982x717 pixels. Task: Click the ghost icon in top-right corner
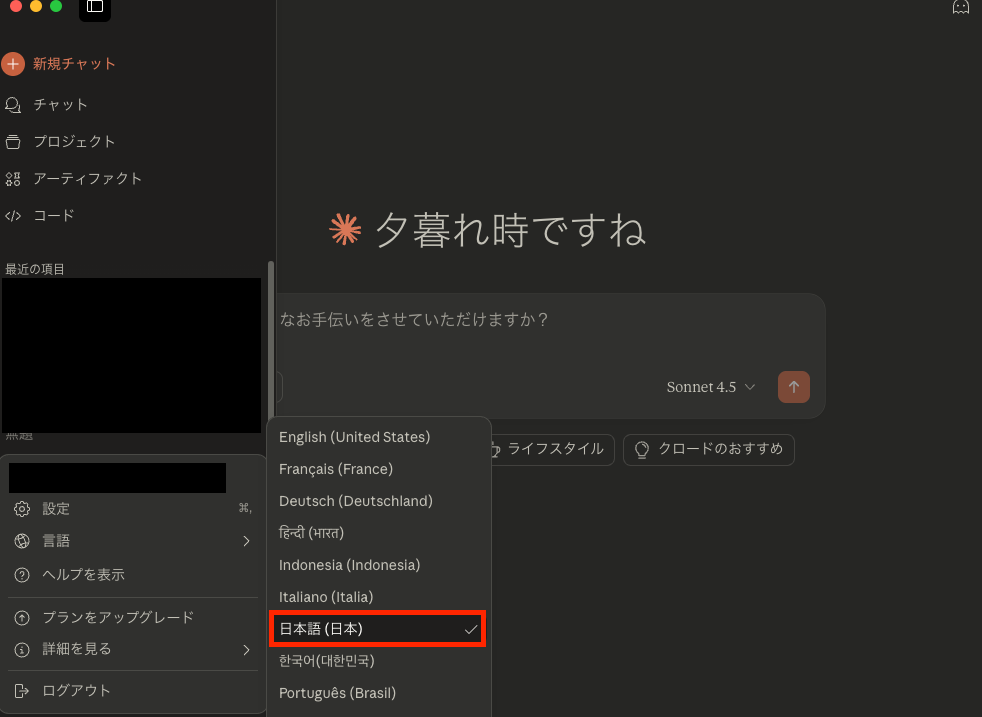tap(961, 8)
